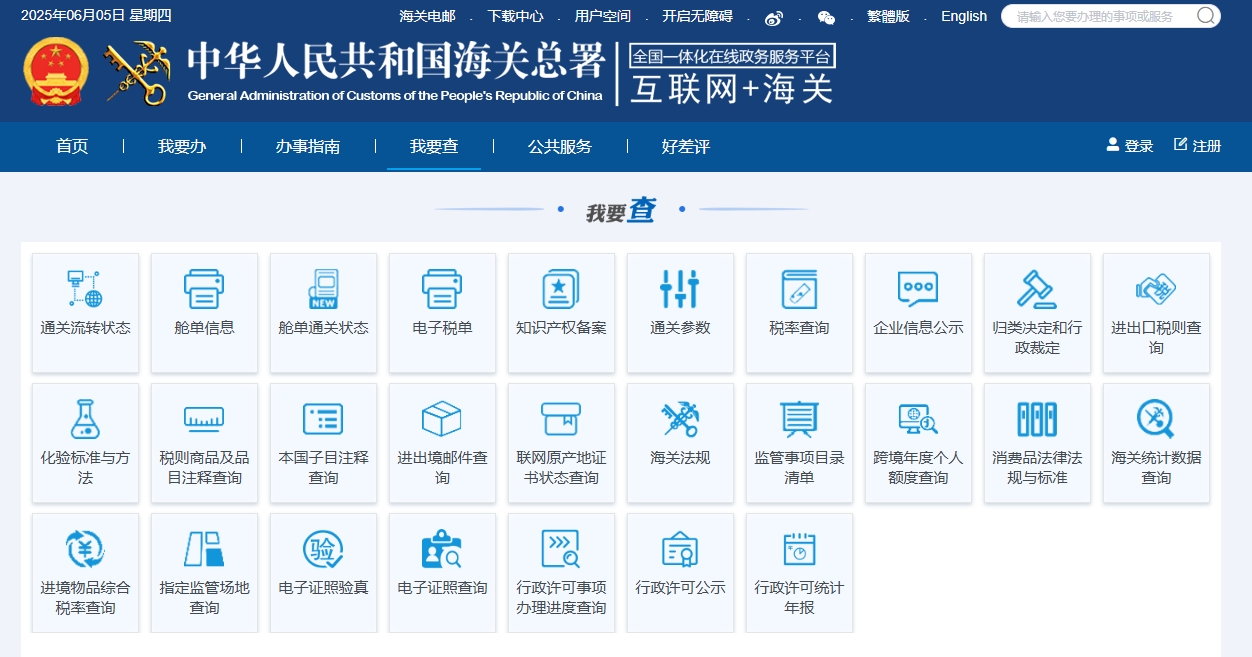Open the Weibo icon in top bar
The image size is (1252, 657).
pyautogui.click(x=774, y=17)
